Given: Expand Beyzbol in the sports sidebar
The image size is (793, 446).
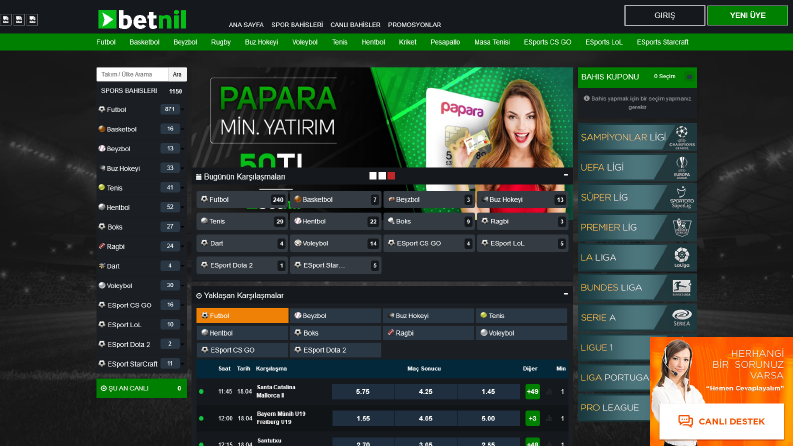Looking at the screenshot, I should pyautogui.click(x=142, y=149).
